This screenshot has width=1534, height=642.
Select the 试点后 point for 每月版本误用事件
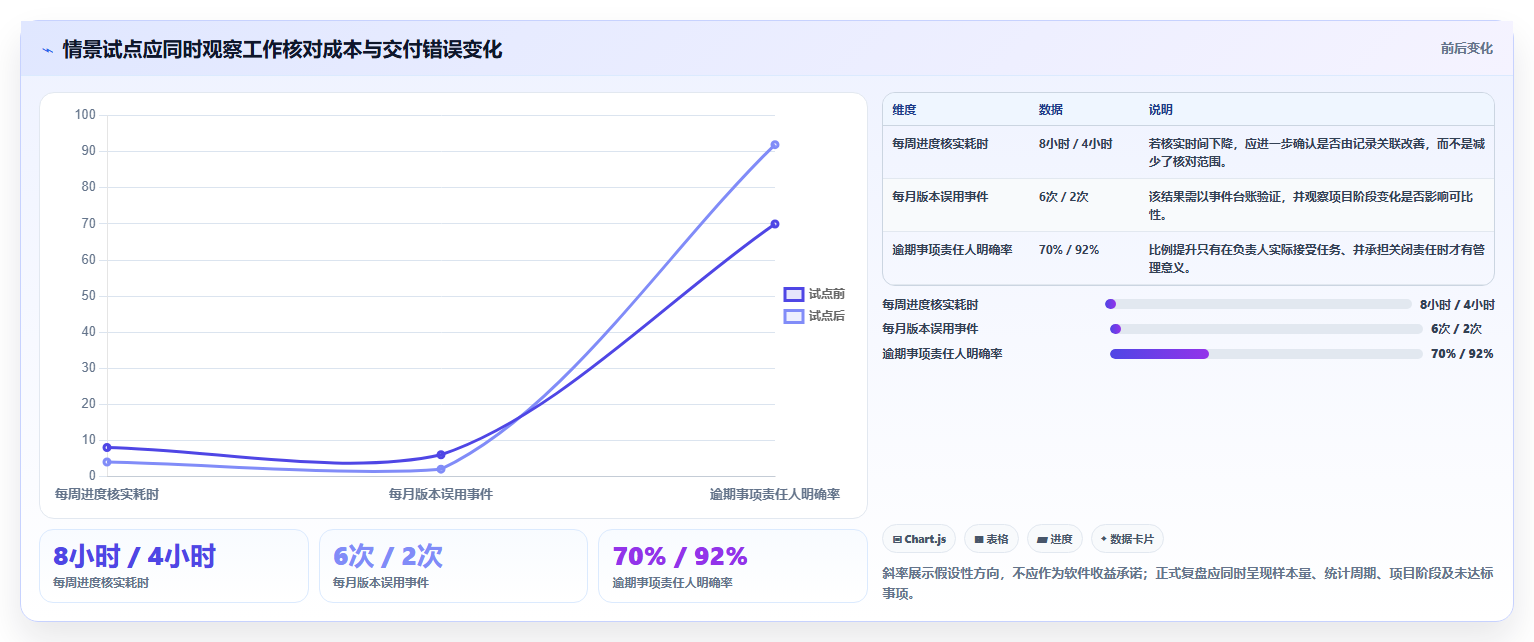click(441, 469)
